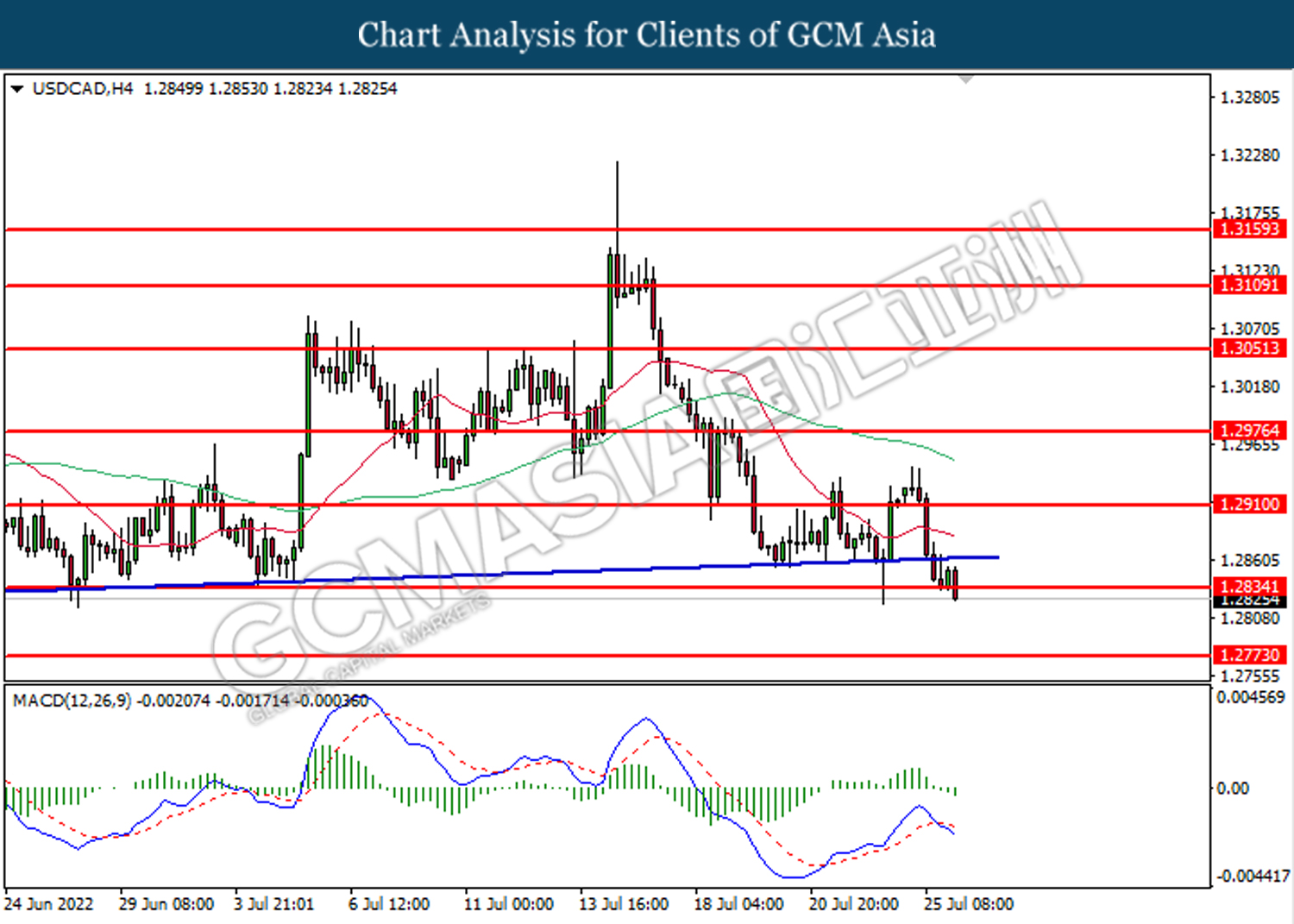Select the 1.30513 price level label
This screenshot has height=924, width=1294.
click(x=1249, y=349)
